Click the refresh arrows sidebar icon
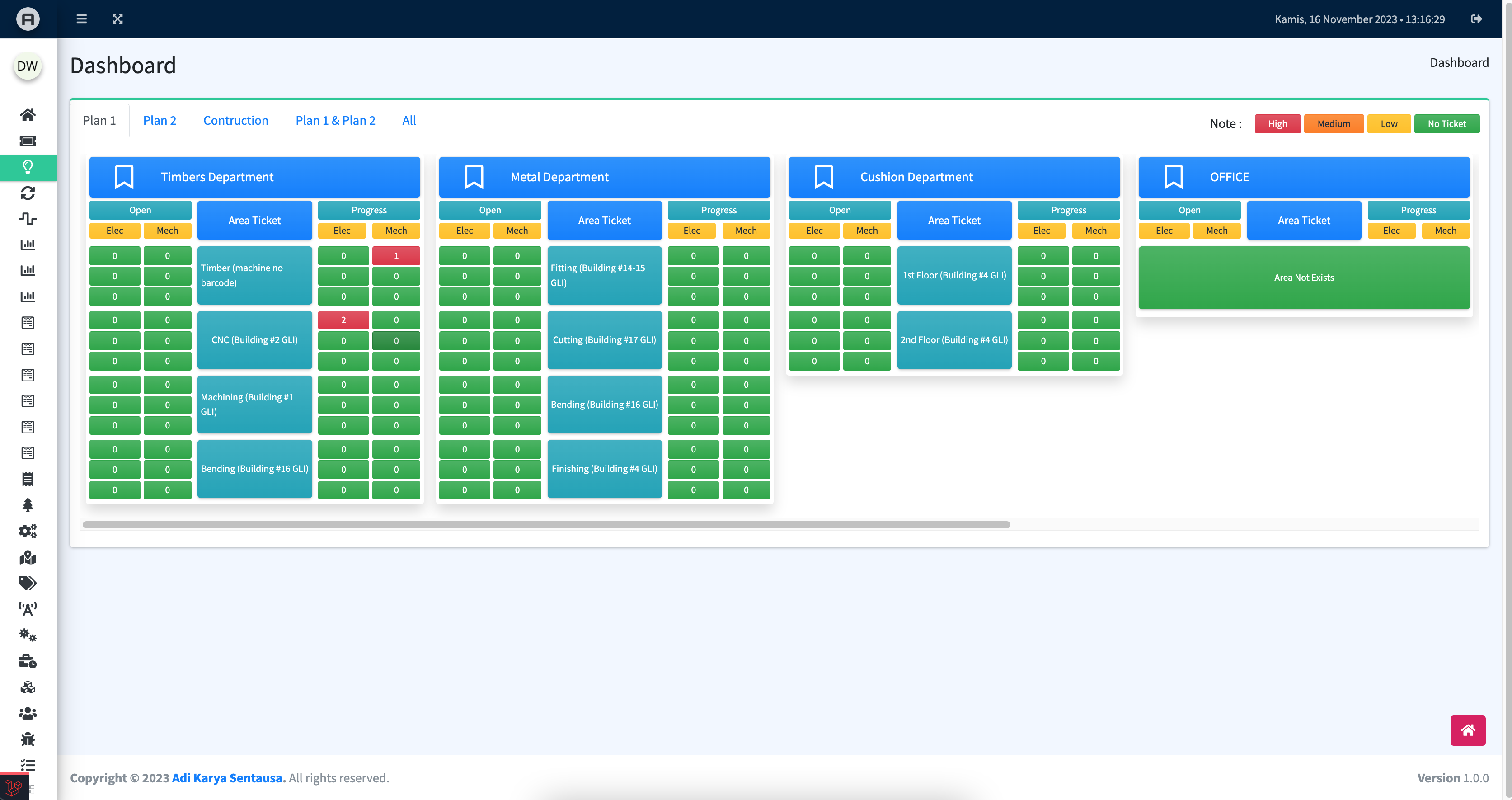The width and height of the screenshot is (1512, 800). [x=28, y=193]
